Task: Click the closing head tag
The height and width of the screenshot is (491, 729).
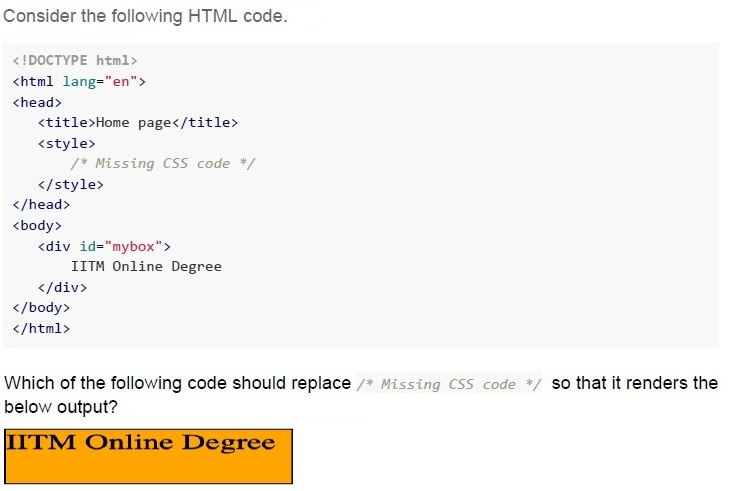Action: (41, 205)
